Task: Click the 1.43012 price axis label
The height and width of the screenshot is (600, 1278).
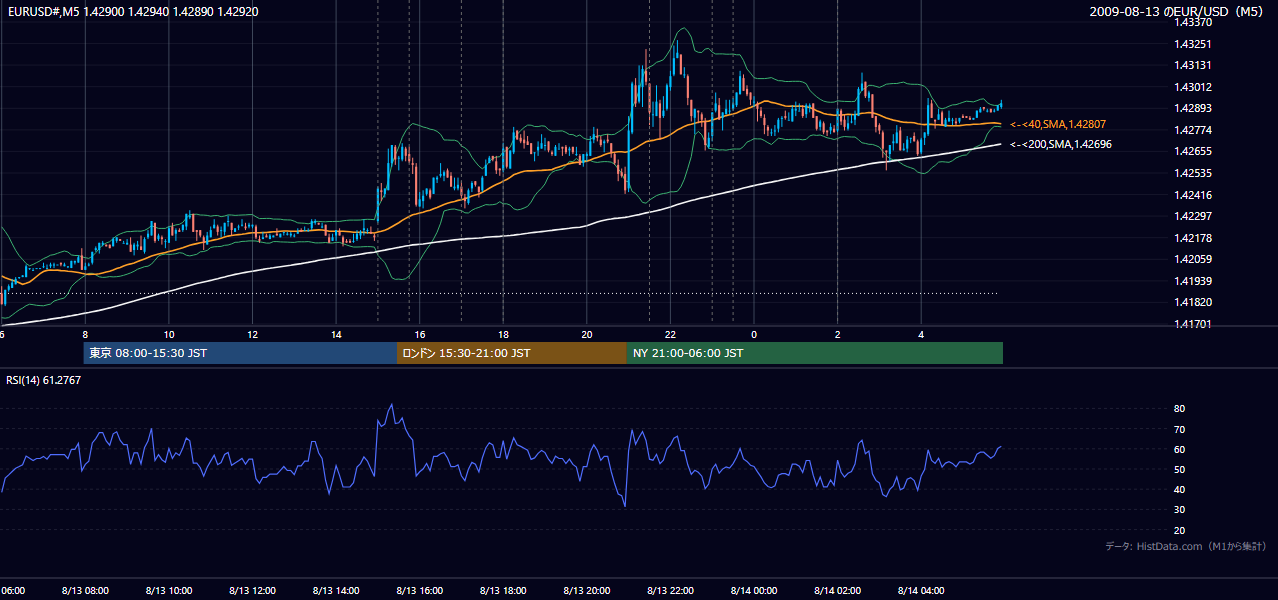Action: [1195, 87]
